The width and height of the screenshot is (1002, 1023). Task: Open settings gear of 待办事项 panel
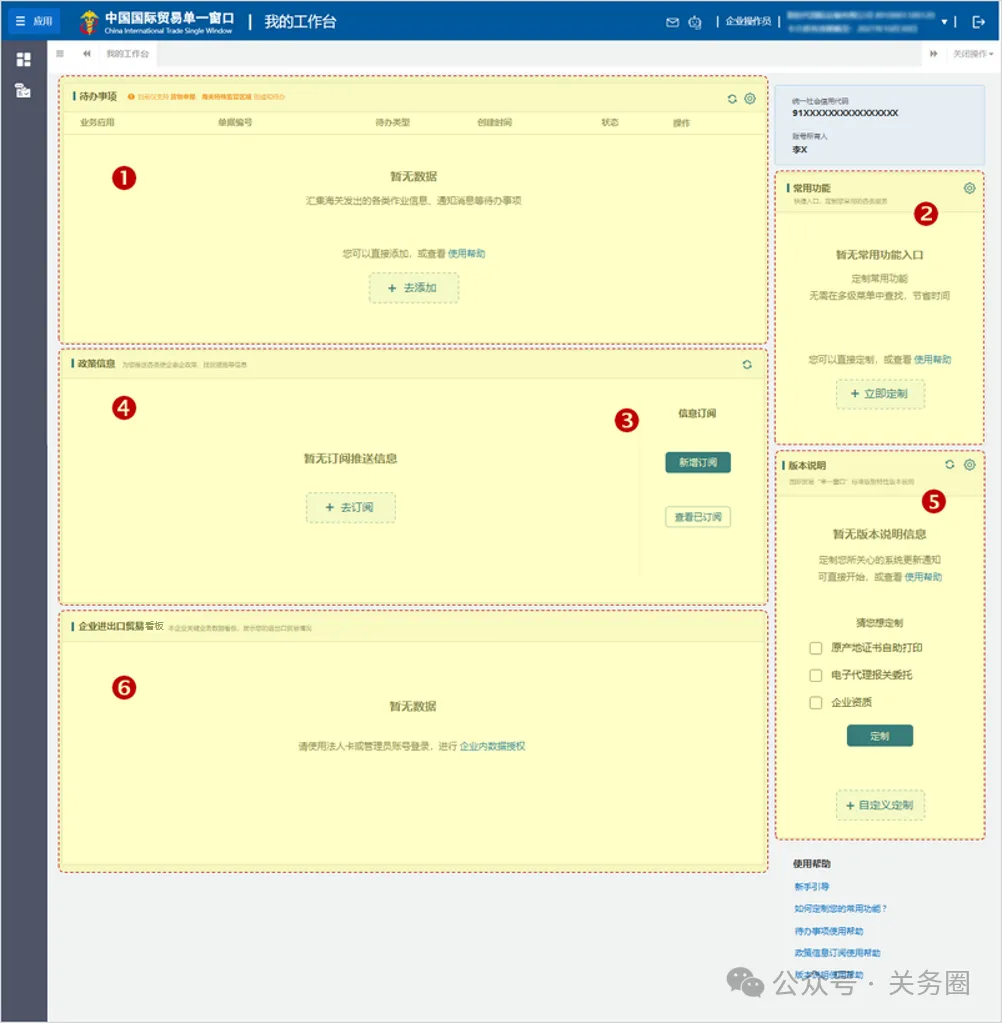(750, 99)
